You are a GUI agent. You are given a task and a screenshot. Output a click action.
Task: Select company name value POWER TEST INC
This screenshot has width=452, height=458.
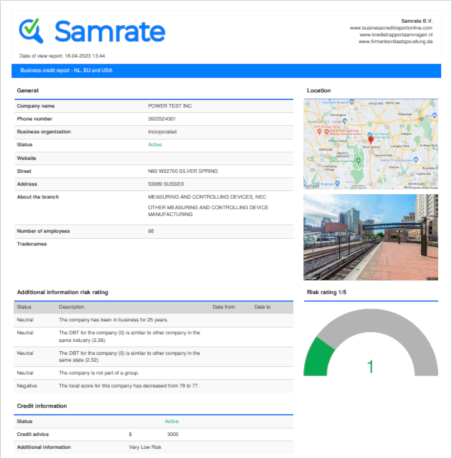[170, 106]
